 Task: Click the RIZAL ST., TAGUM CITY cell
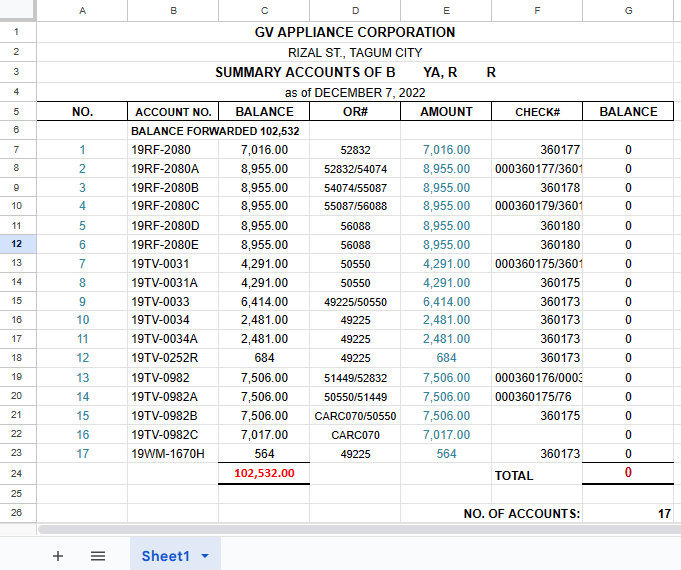[x=355, y=53]
